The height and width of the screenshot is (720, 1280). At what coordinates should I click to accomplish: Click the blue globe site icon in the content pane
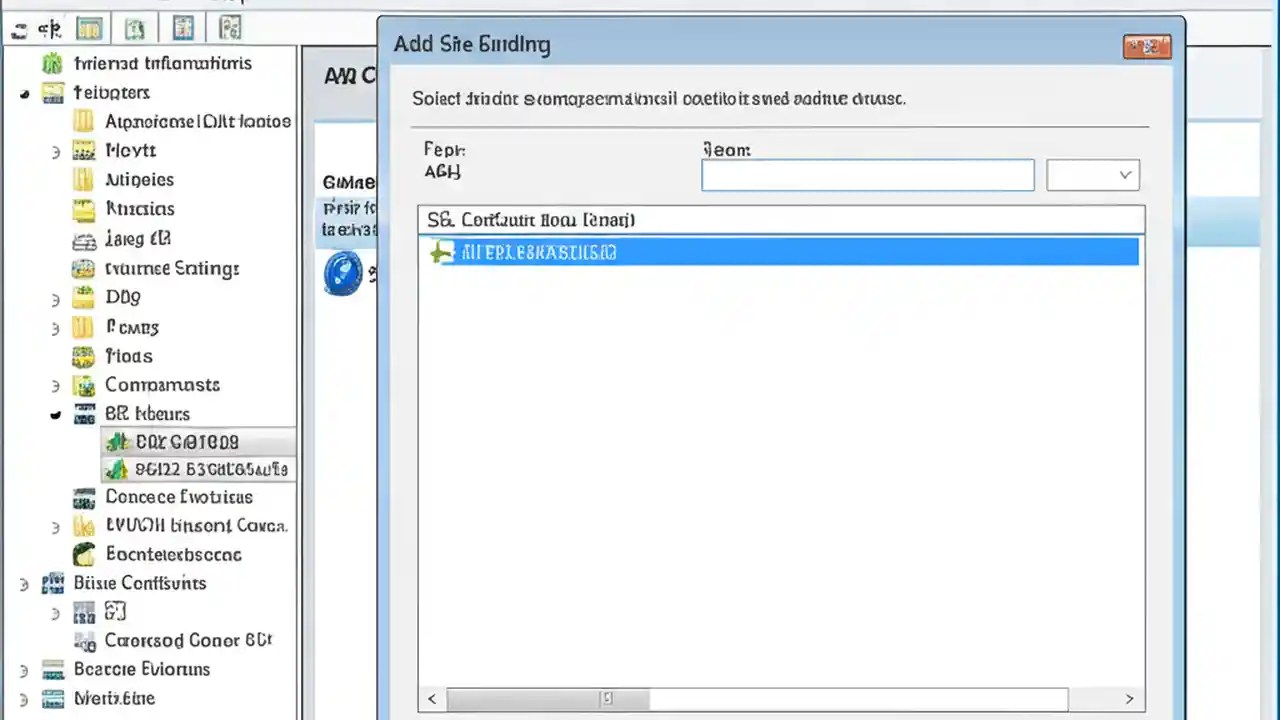[x=343, y=273]
